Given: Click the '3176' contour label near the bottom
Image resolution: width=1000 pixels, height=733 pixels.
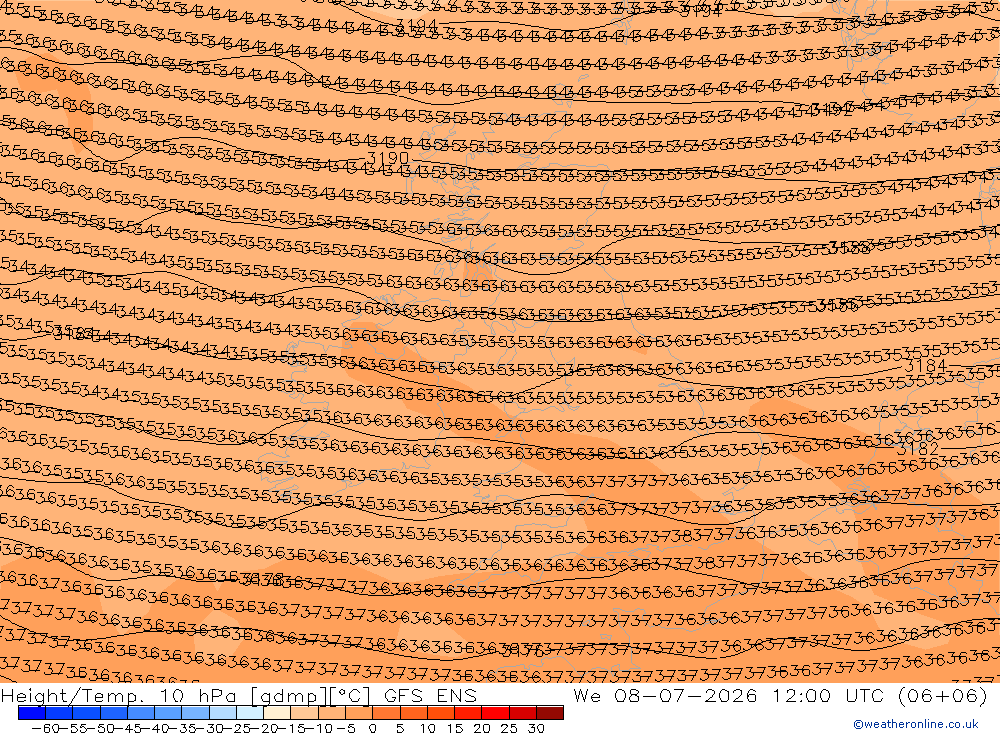Looking at the screenshot, I should coord(523,651).
